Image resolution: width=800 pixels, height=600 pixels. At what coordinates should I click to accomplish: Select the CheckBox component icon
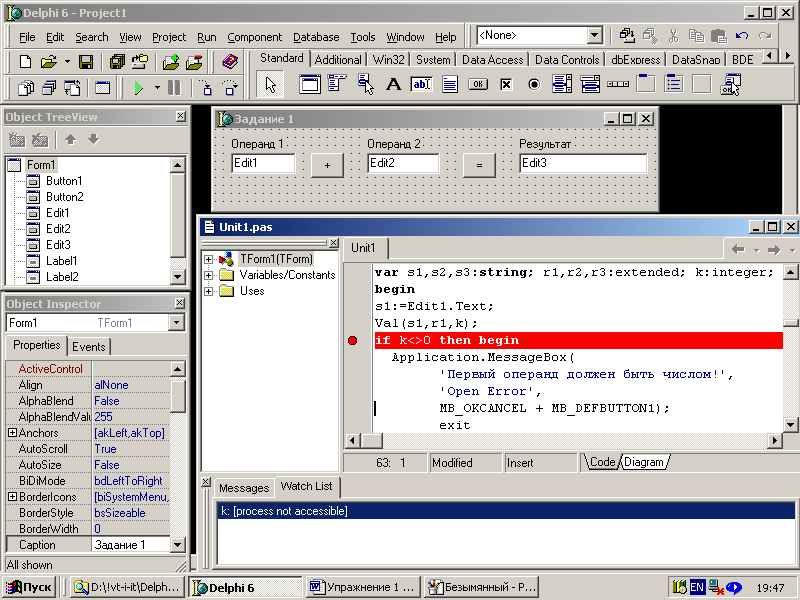coord(506,84)
